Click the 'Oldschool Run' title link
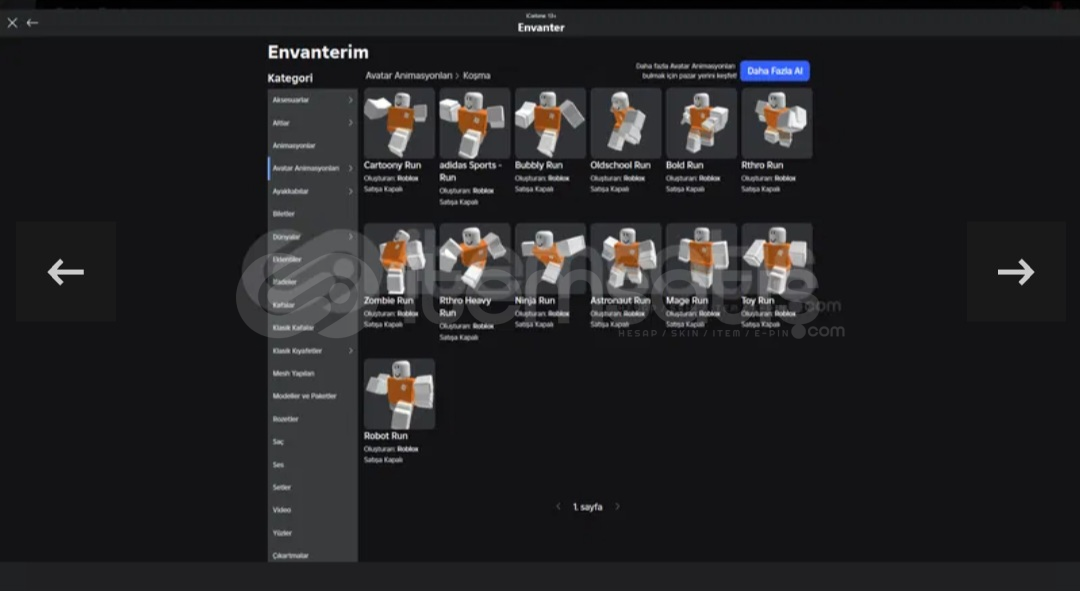1080x591 pixels. (620, 165)
